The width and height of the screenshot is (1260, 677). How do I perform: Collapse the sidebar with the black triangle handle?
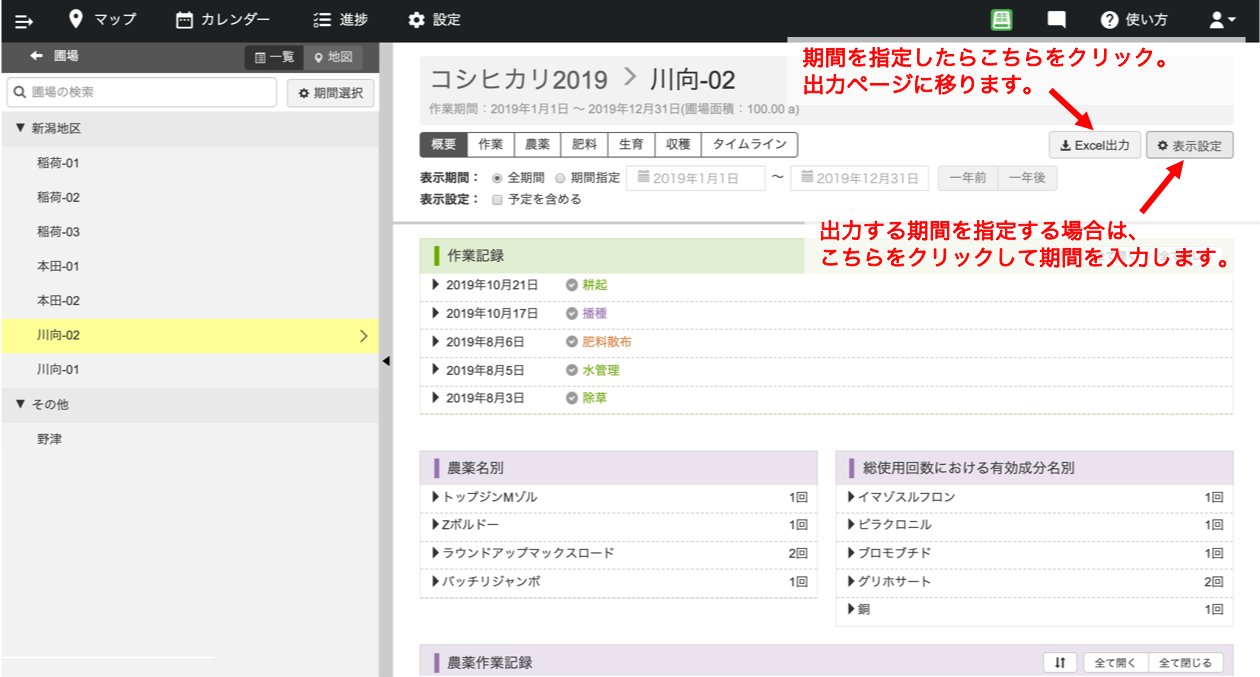coord(385,361)
